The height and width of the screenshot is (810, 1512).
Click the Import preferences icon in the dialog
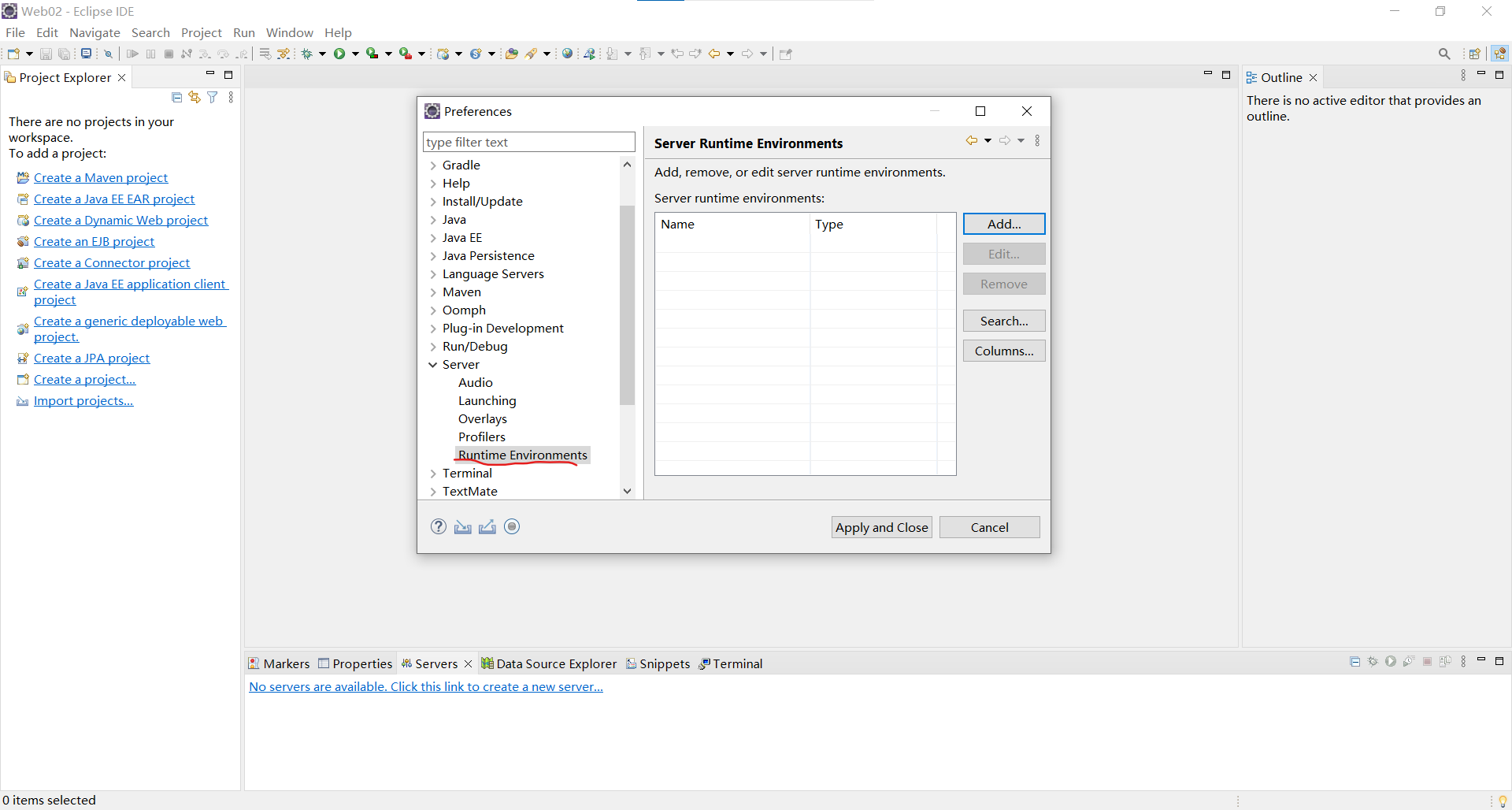click(463, 526)
